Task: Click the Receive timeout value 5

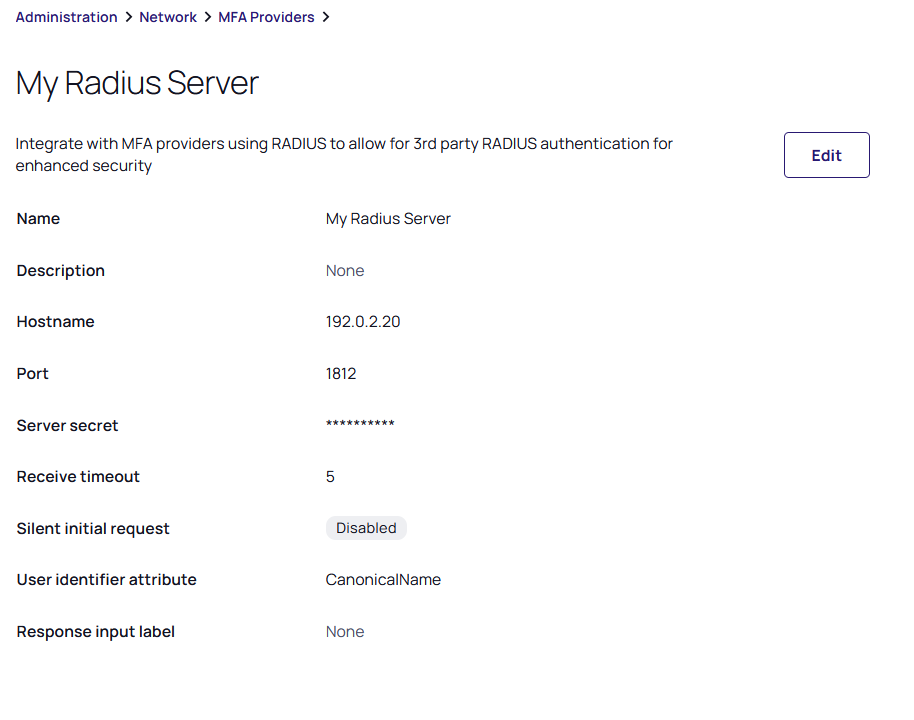Action: [330, 477]
